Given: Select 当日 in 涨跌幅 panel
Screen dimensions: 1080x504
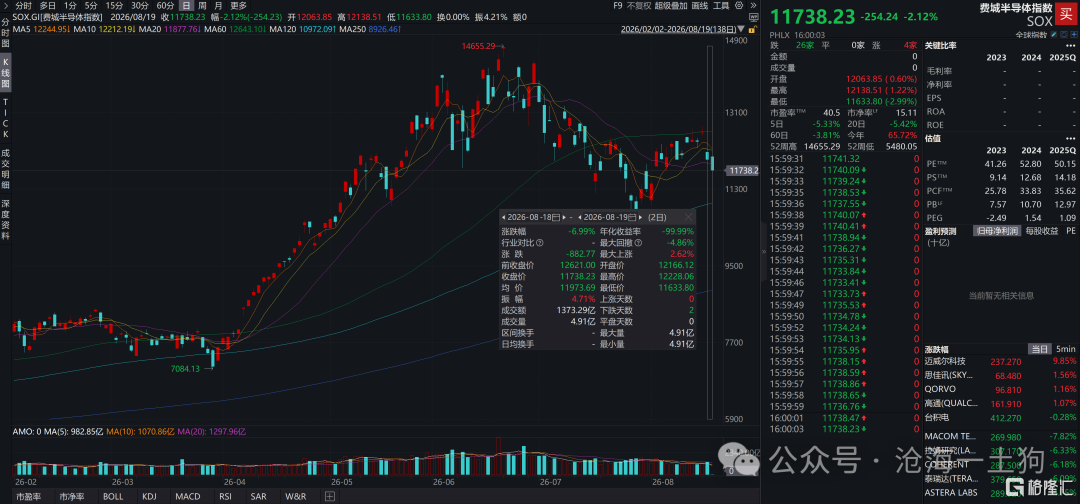Looking at the screenshot, I should coord(1039,349).
